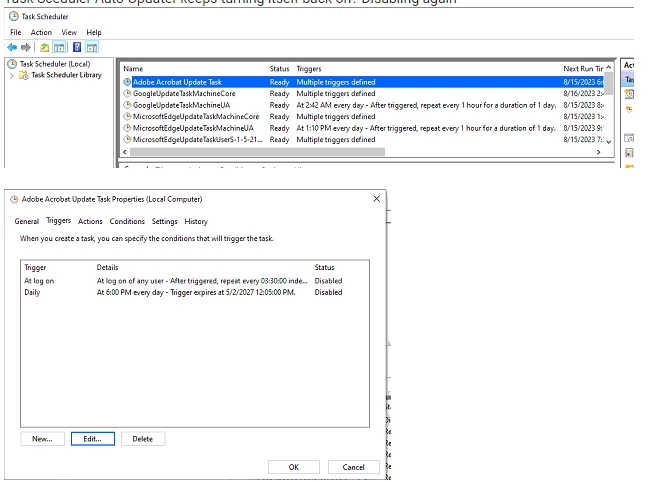Select the Adobe Acrobat Update Task row name
The height and width of the screenshot is (482, 648).
177,82
